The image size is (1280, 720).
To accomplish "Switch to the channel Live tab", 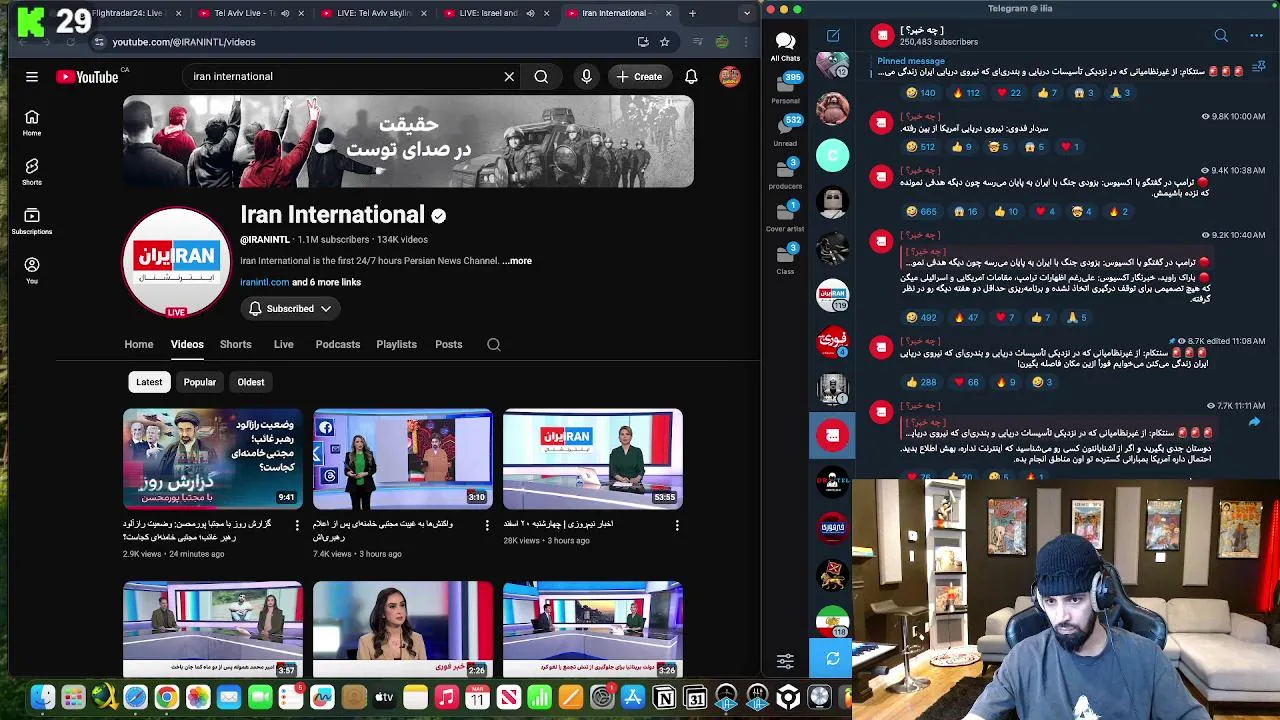I will pyautogui.click(x=284, y=344).
